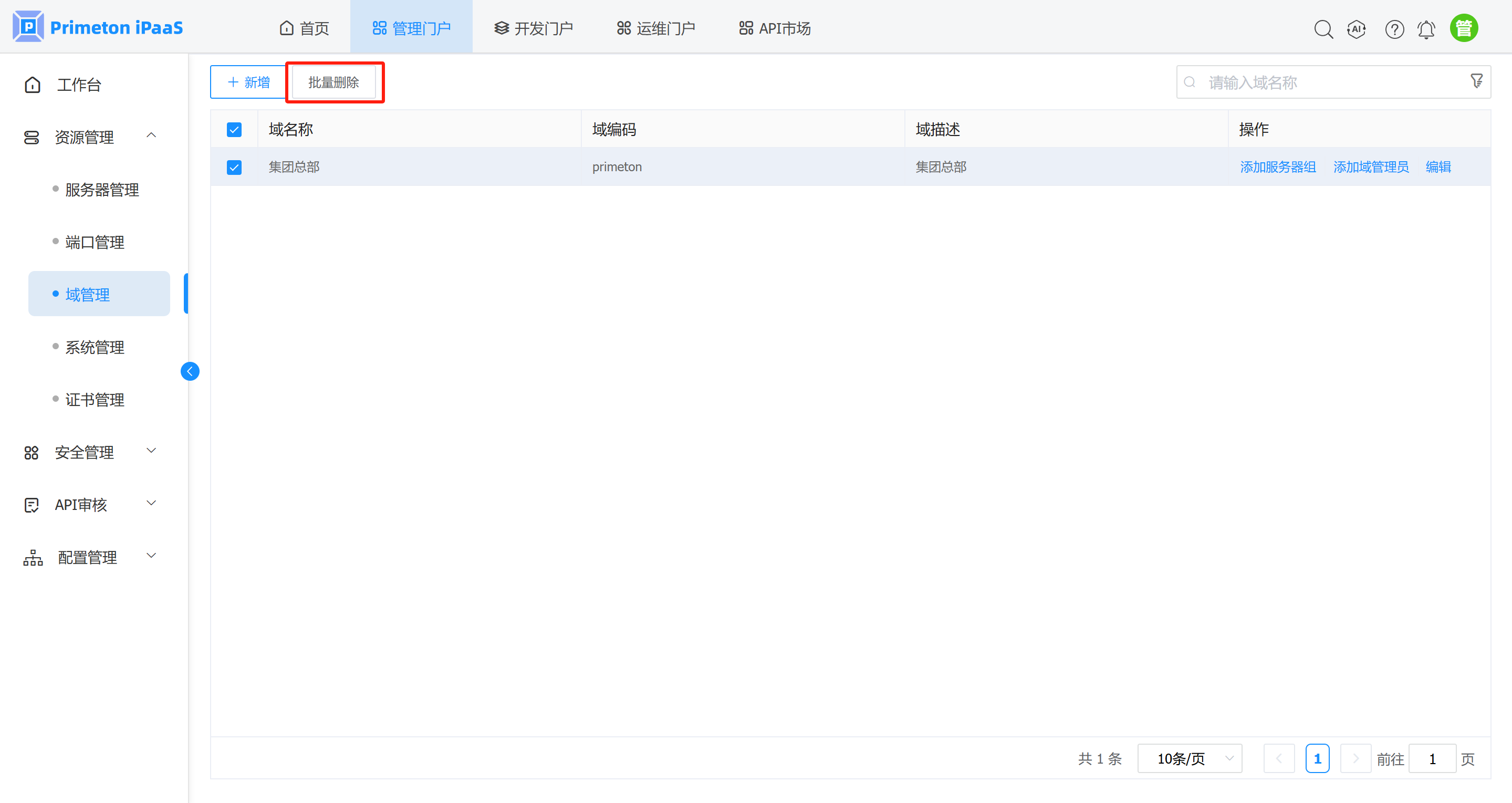Click the green user avatar icon
1512x803 pixels.
point(1463,28)
